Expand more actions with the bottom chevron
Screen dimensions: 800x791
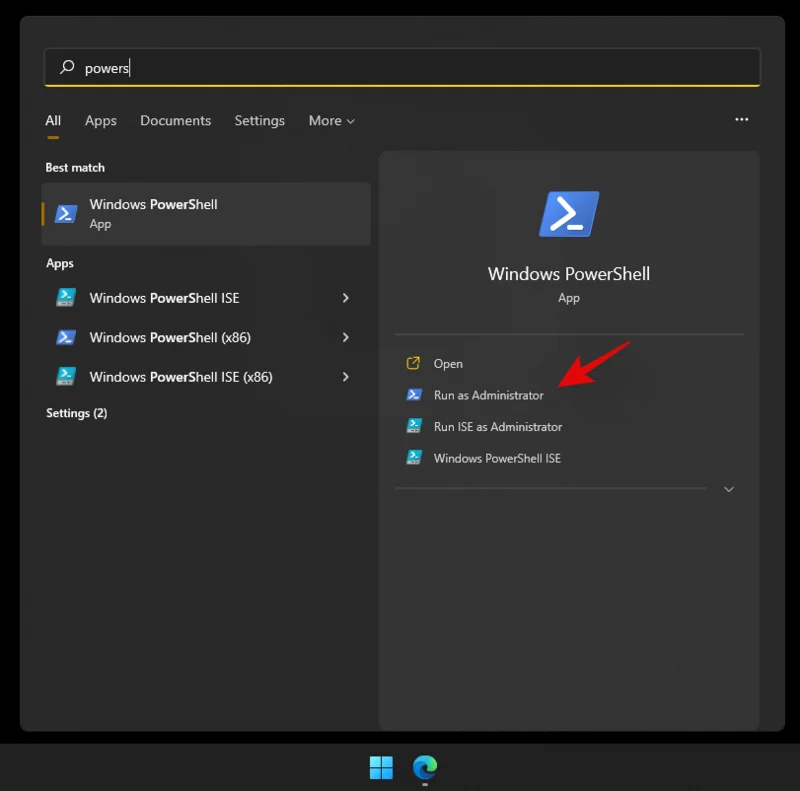729,489
